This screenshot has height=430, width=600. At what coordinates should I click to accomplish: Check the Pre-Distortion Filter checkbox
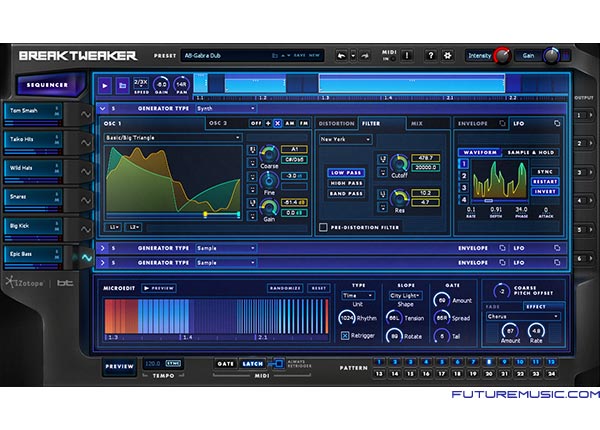tap(323, 227)
